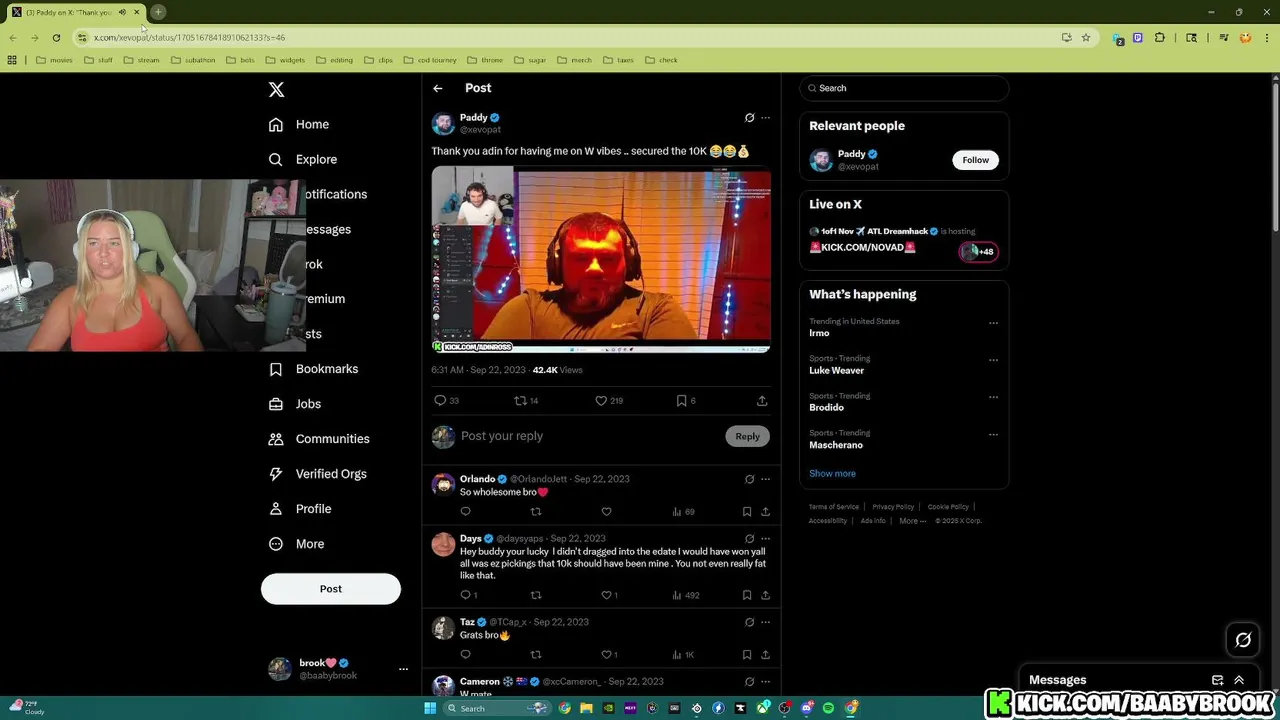Open Windows Start menu
The width and height of the screenshot is (1280, 720).
click(x=430, y=708)
